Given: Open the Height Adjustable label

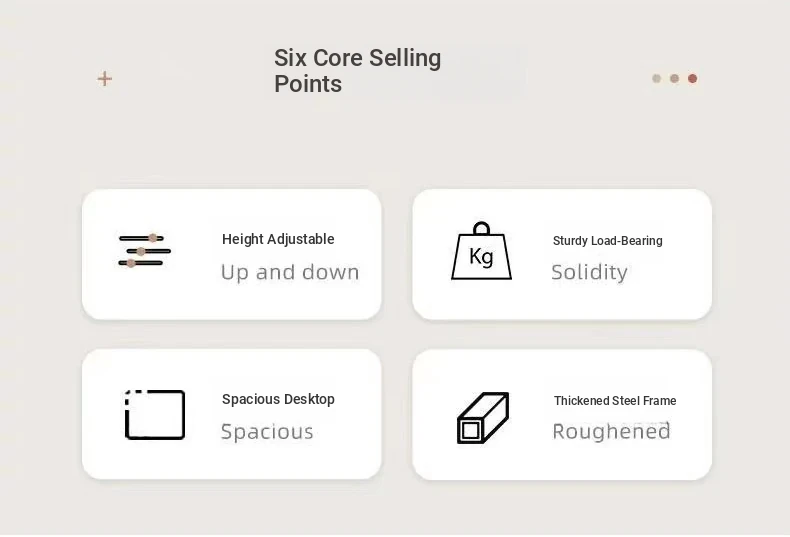Looking at the screenshot, I should point(278,239).
